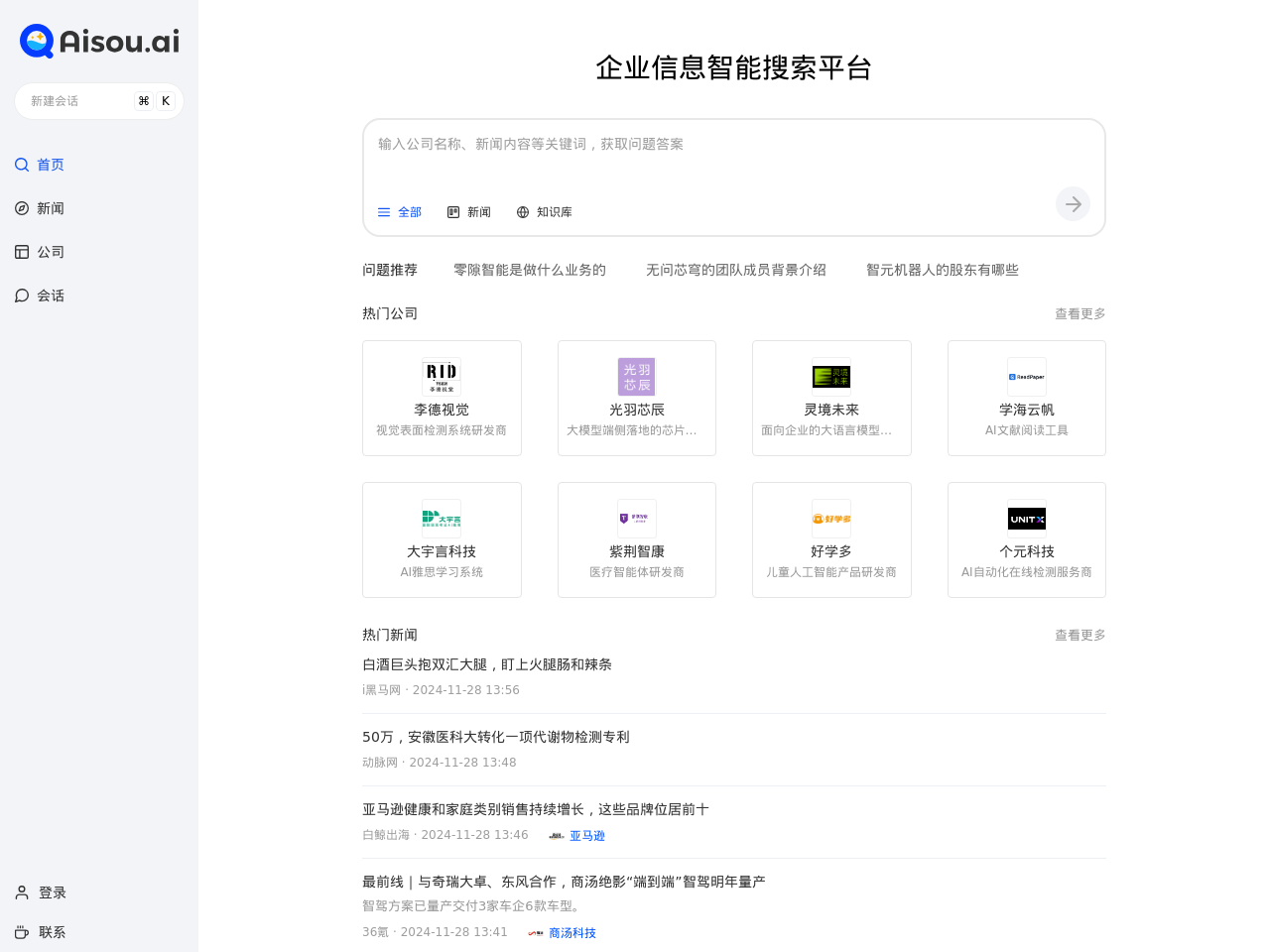Click 灵境未来 company name
The height and width of the screenshot is (952, 1270).
(x=831, y=410)
